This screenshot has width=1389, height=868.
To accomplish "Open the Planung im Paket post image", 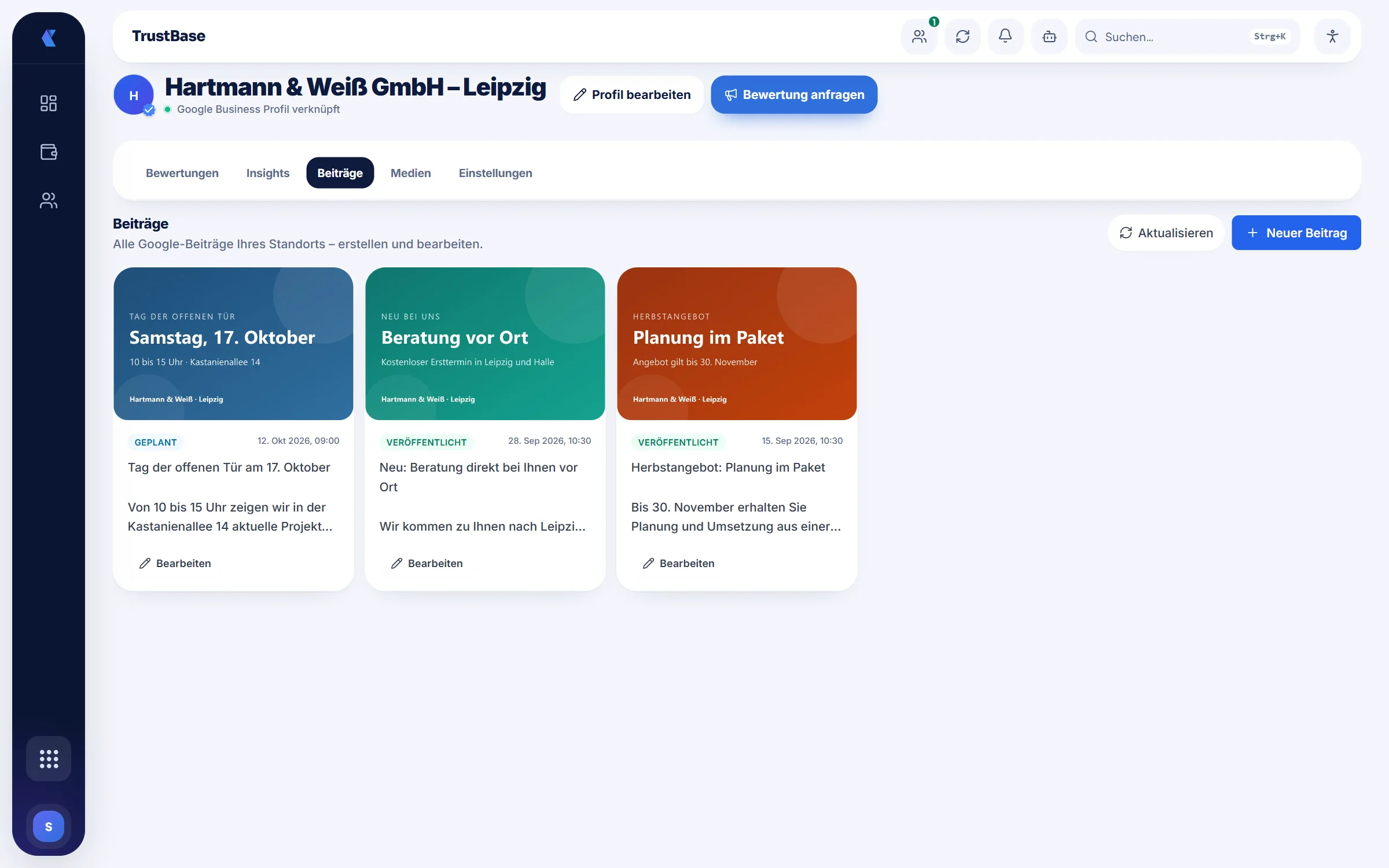I will coord(737,344).
